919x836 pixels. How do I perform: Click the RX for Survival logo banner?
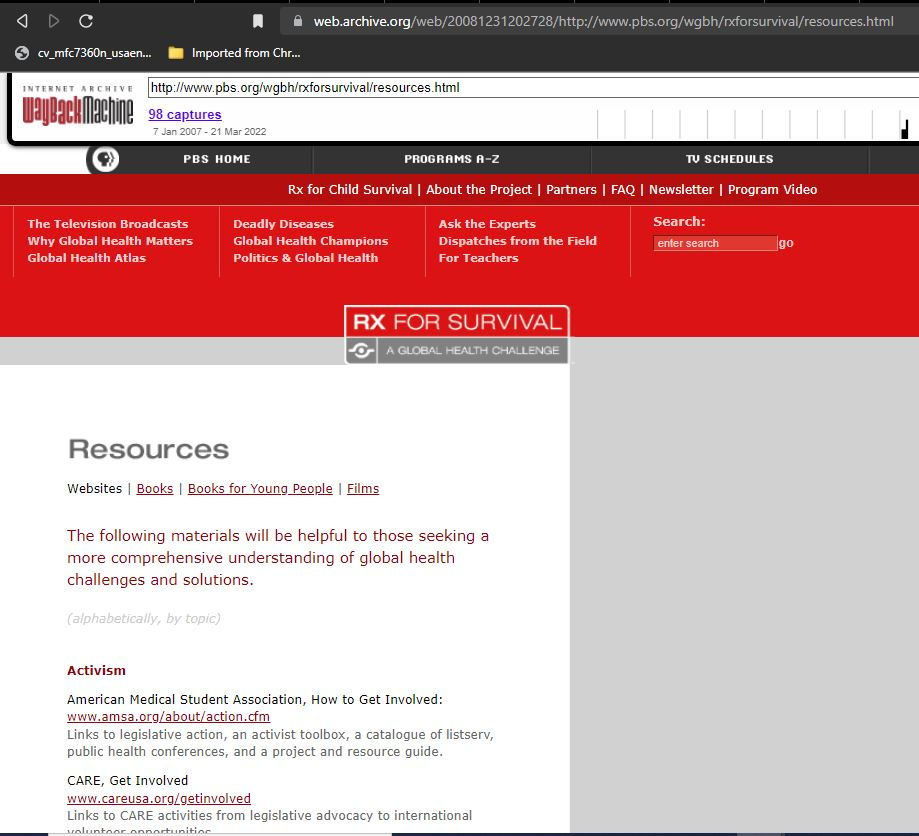pyautogui.click(x=457, y=335)
